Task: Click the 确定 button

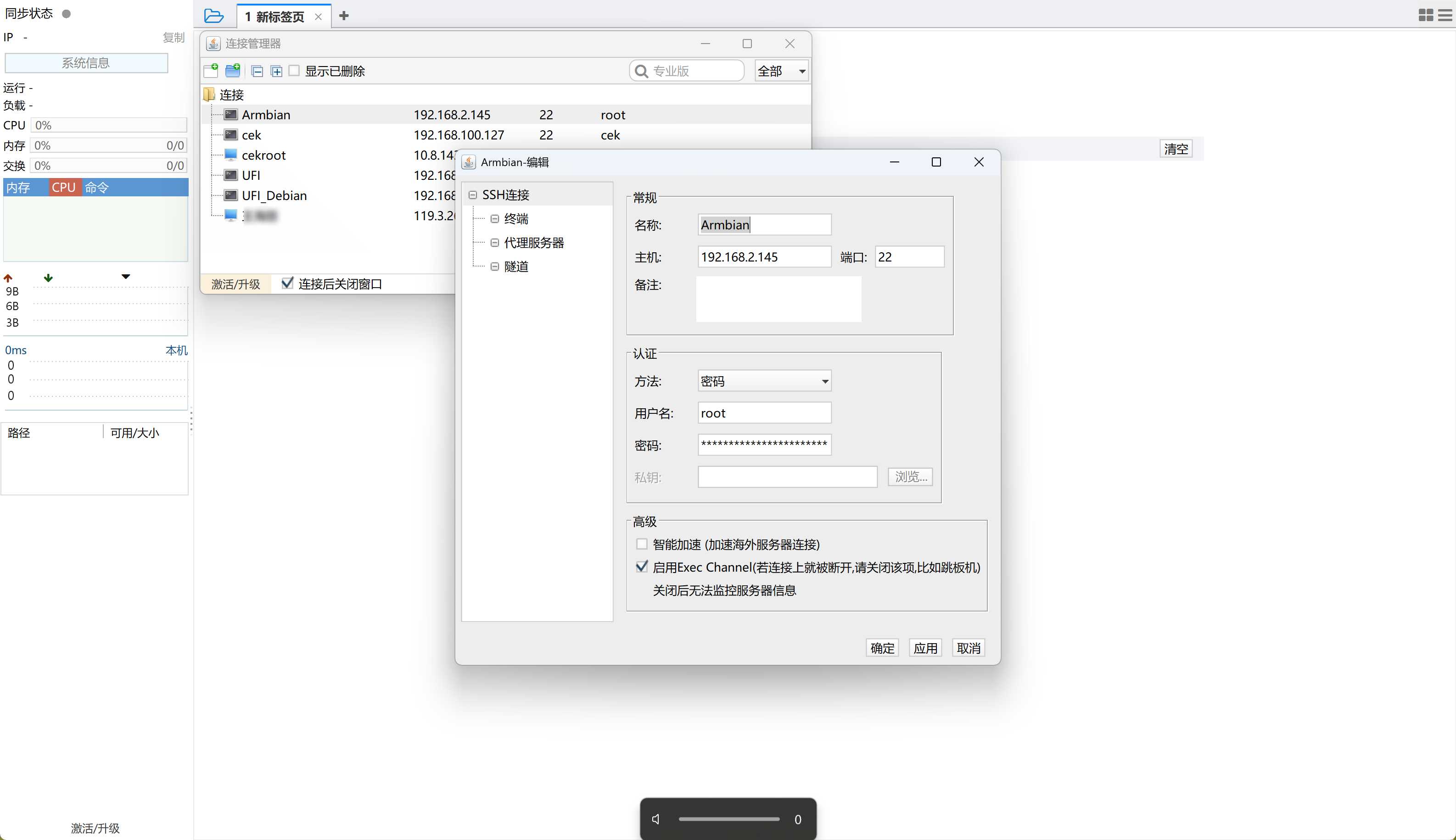Action: point(881,647)
